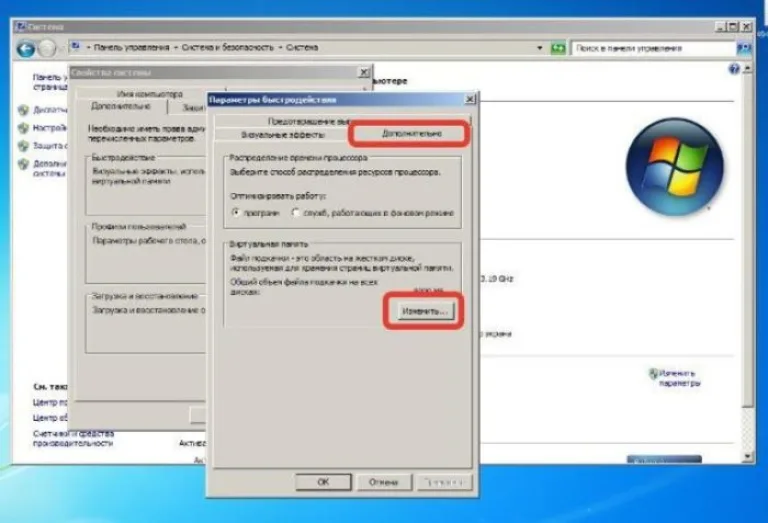The height and width of the screenshot is (523, 768).
Task: Select the "программ" radio button
Action: pyautogui.click(x=236, y=213)
